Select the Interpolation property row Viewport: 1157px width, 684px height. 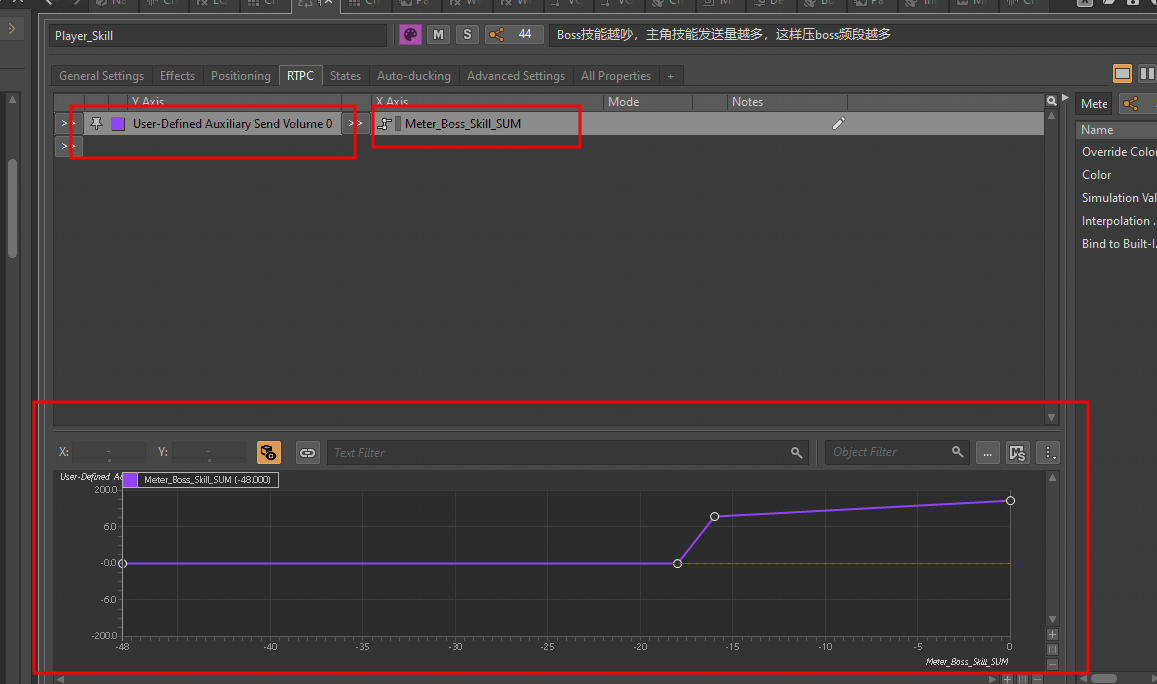[1116, 221]
